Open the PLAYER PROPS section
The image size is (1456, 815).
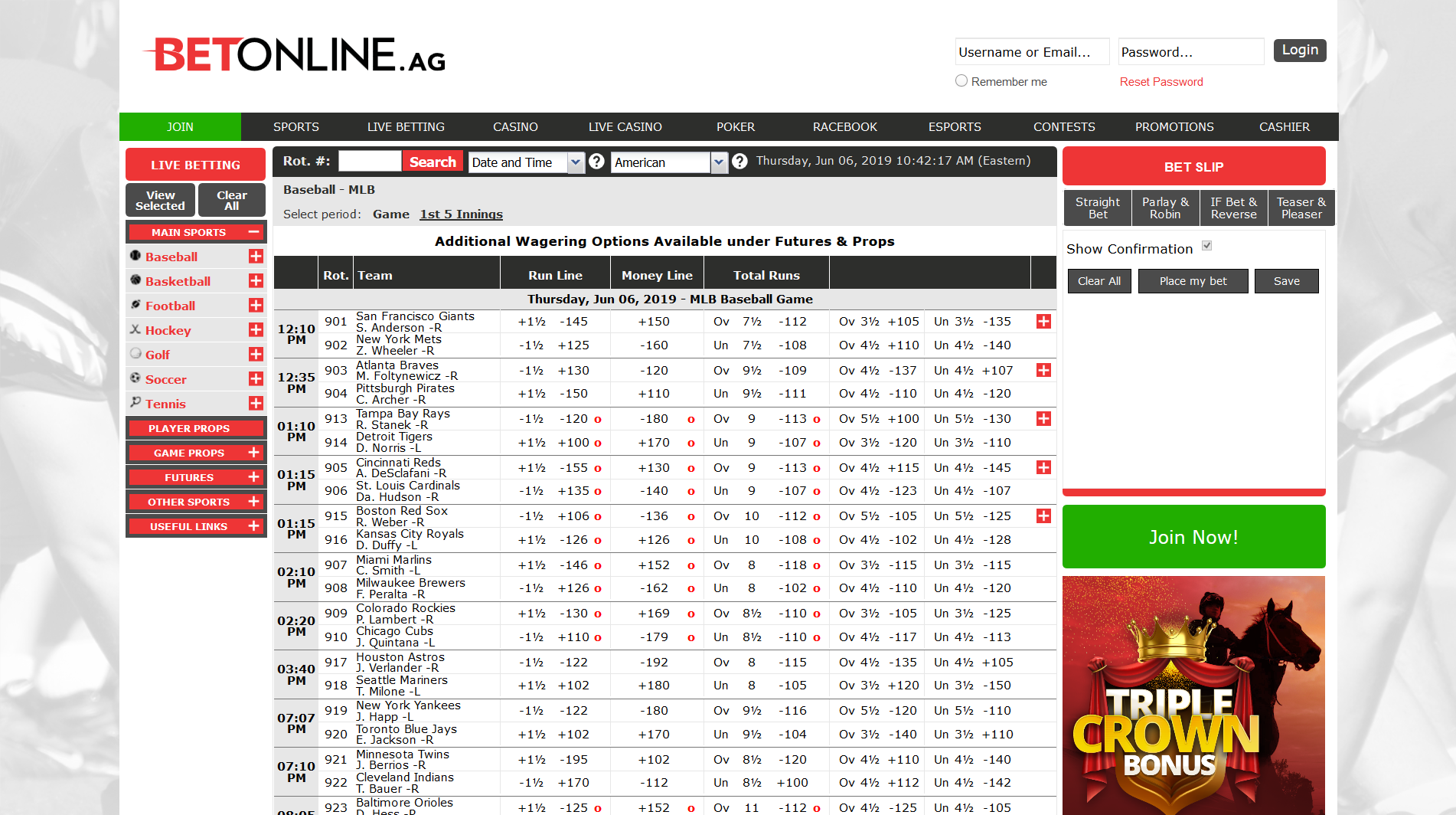(x=196, y=428)
